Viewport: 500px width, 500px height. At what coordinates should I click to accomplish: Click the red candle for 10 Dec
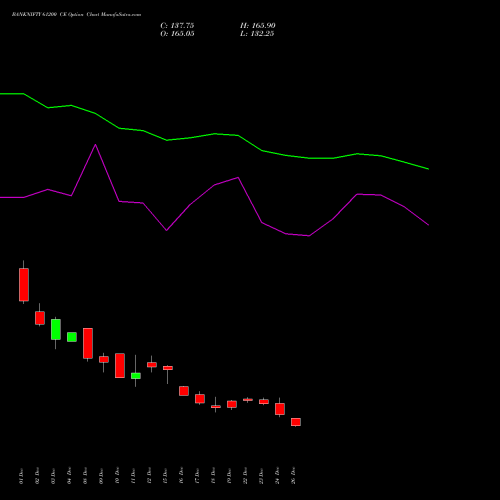pos(120,365)
